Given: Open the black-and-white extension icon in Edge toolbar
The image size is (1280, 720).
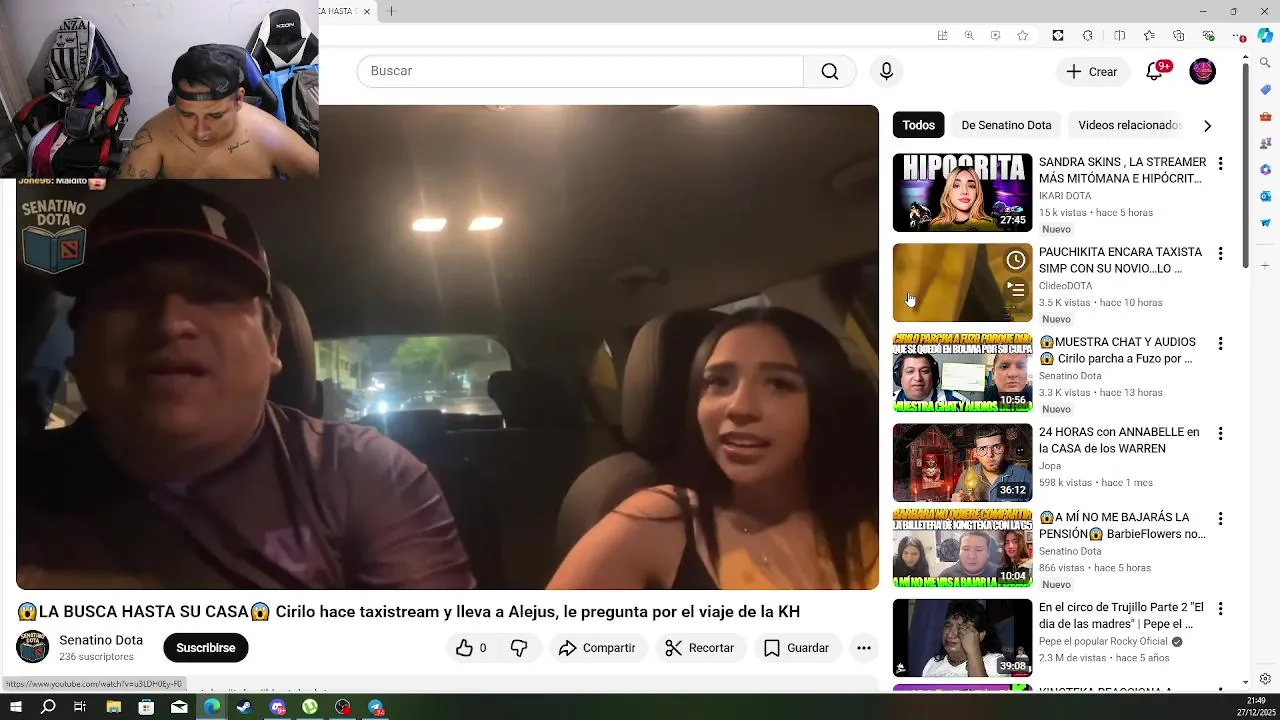Looking at the screenshot, I should (1058, 36).
